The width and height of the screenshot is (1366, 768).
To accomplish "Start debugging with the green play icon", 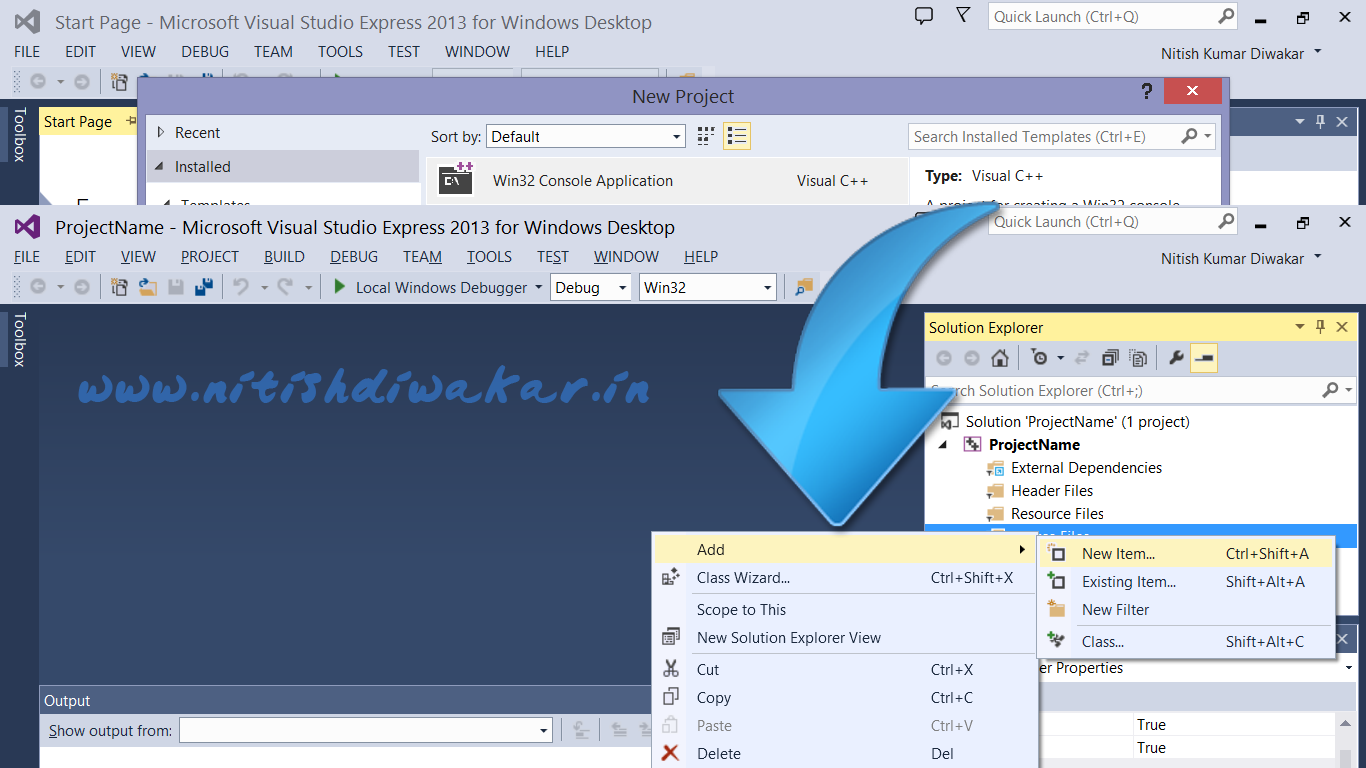I will [x=339, y=287].
